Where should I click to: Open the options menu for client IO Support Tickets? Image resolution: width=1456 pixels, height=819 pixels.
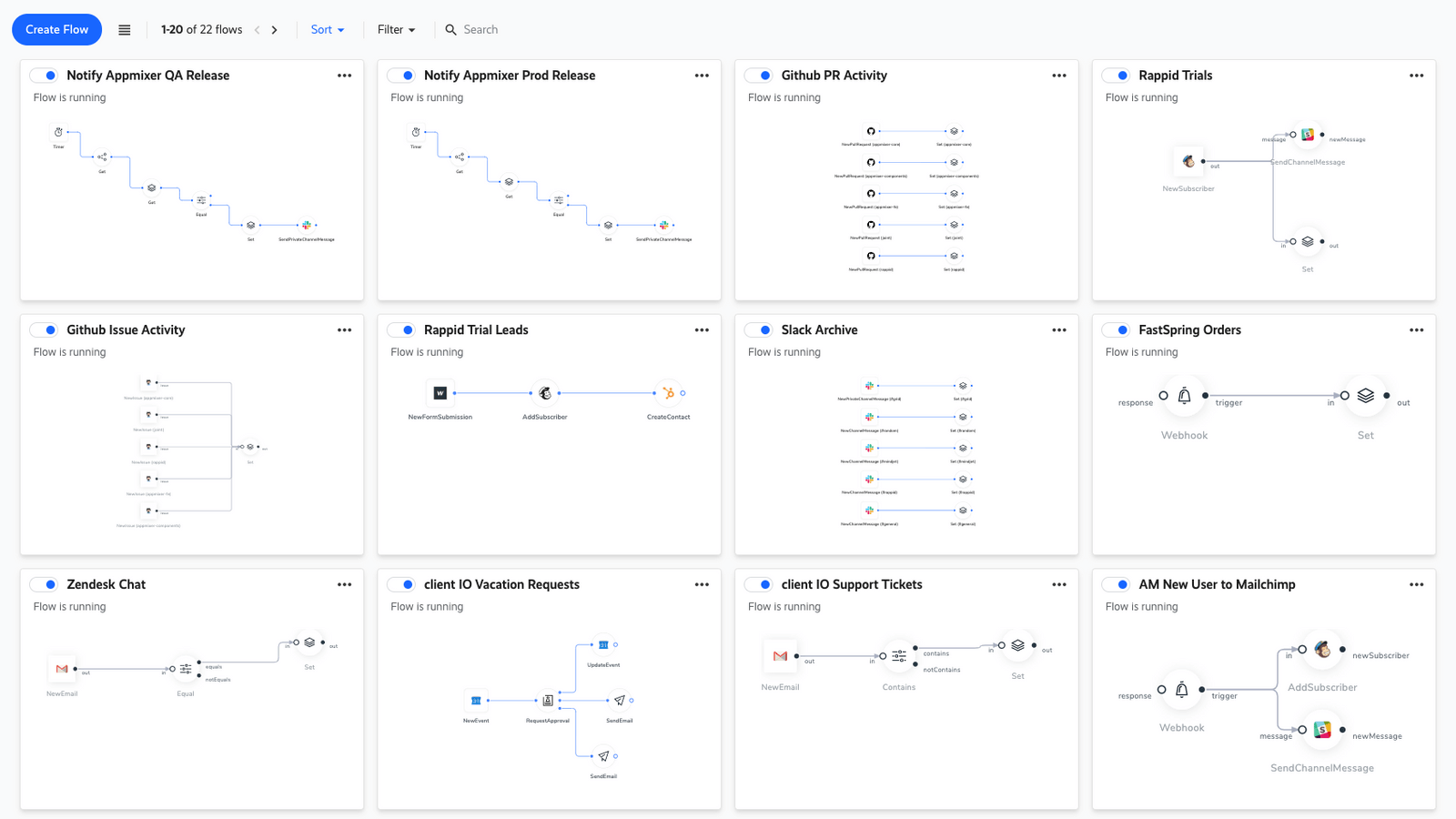click(1058, 584)
